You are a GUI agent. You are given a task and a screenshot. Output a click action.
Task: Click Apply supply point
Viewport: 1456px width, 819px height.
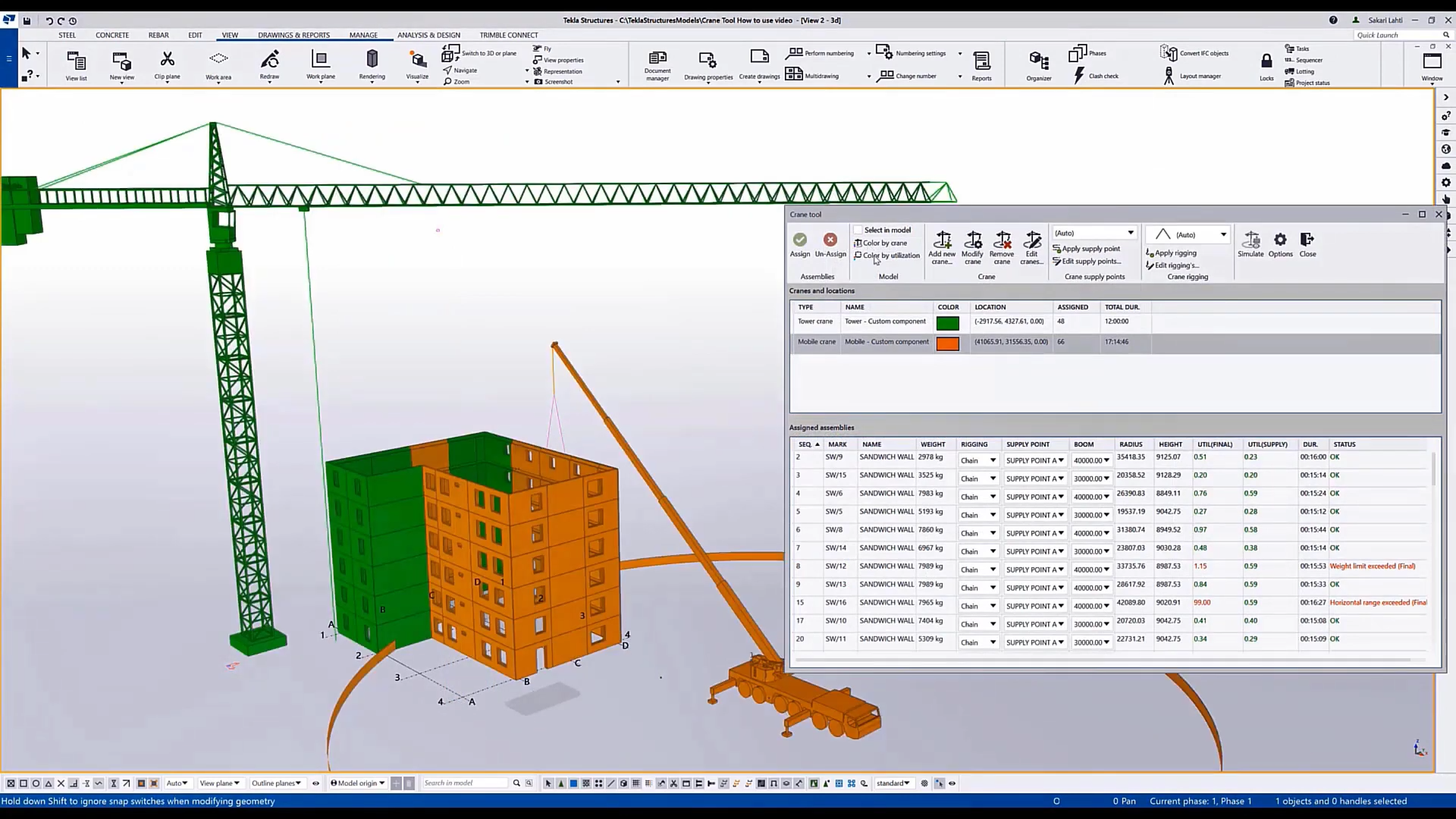pos(1087,249)
